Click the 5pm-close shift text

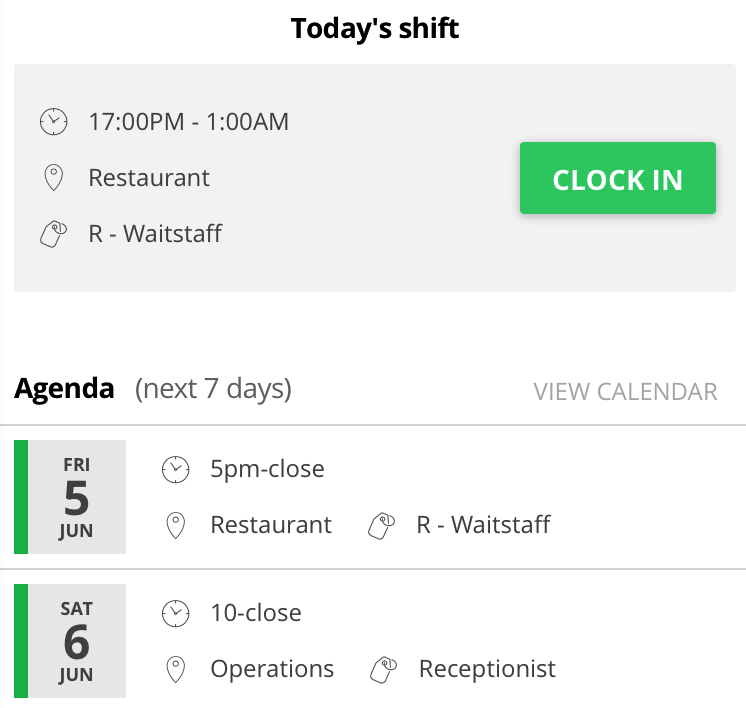tap(267, 469)
